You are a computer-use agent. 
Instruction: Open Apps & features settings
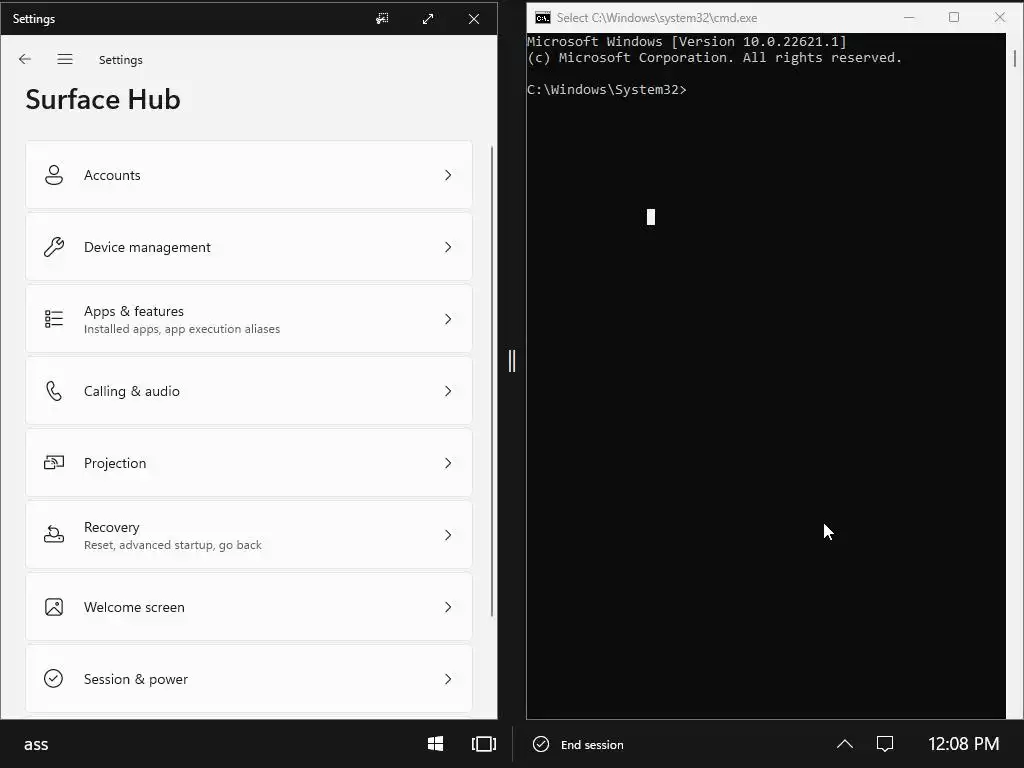(249, 319)
